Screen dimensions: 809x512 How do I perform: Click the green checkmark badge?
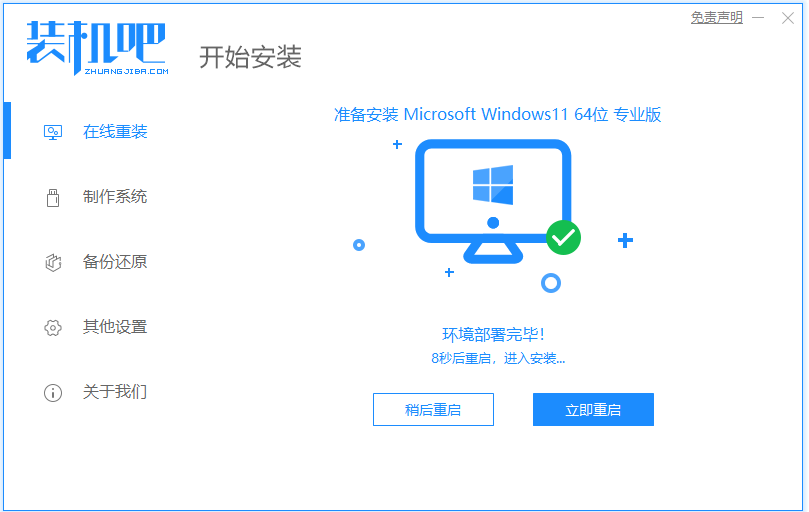click(563, 237)
